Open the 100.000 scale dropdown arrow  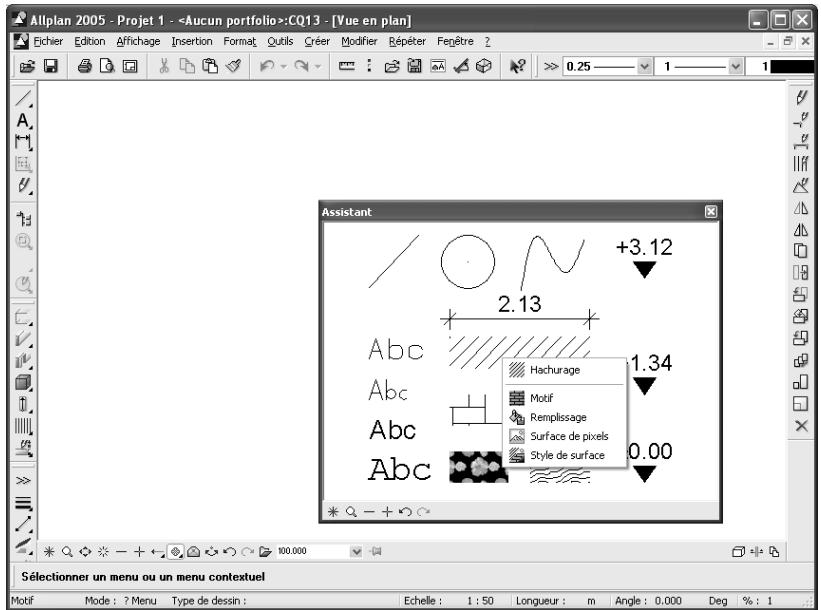357,551
